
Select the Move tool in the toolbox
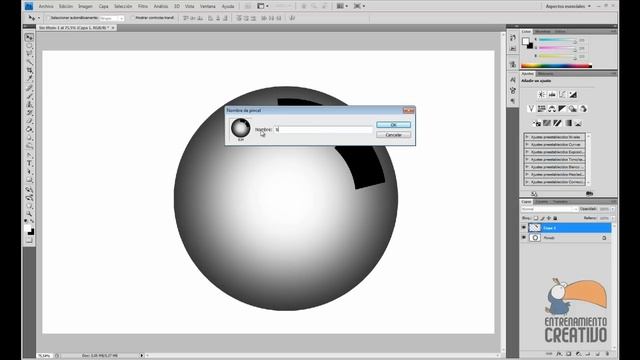tap(29, 38)
